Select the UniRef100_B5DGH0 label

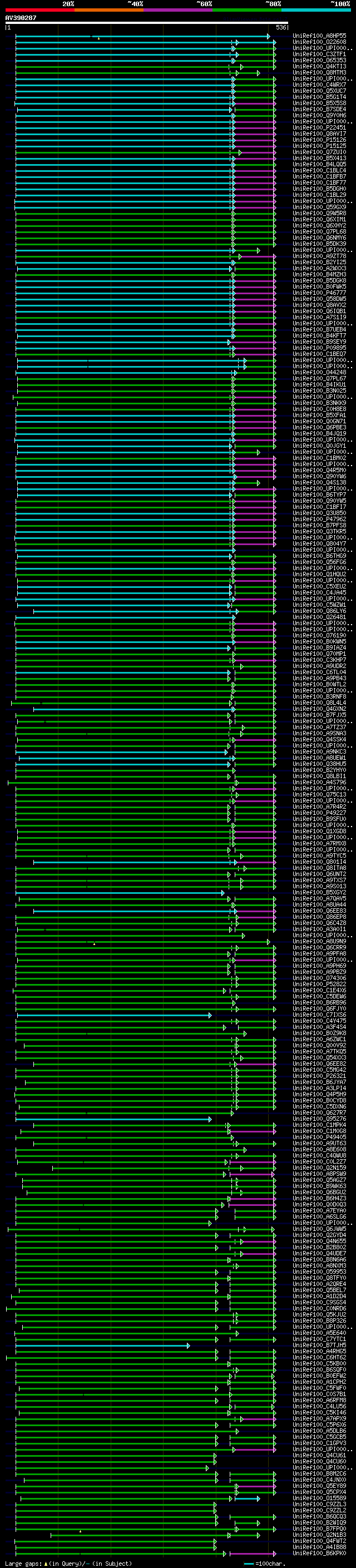[x=319, y=189]
